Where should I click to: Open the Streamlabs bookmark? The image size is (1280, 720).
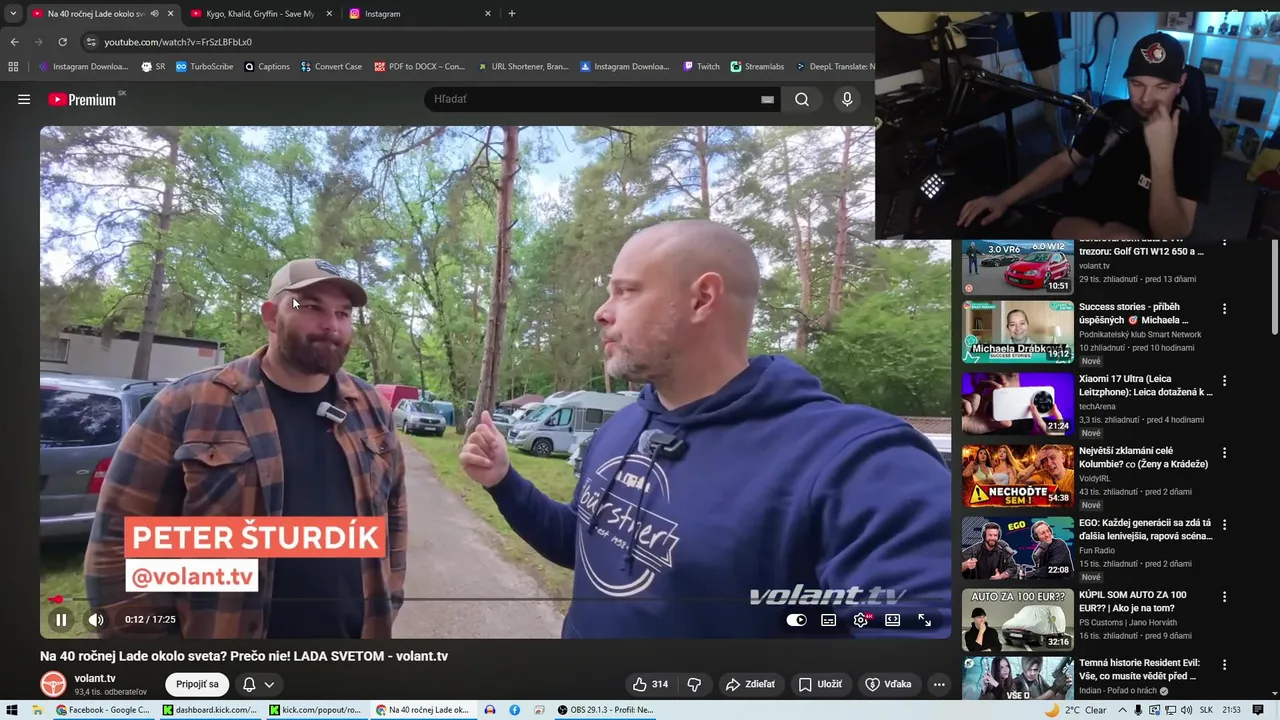click(757, 67)
